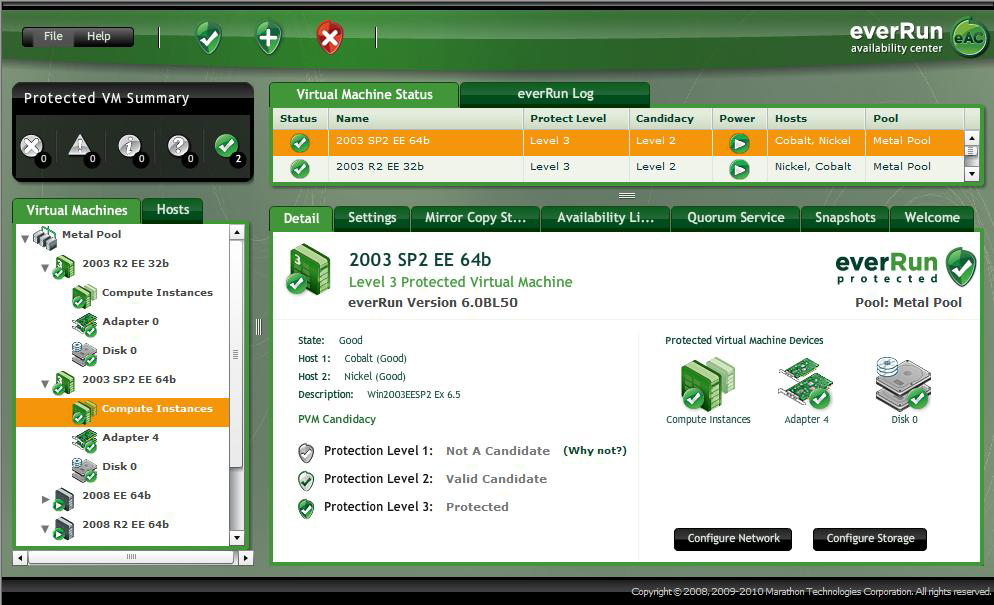Image resolution: width=994 pixels, height=605 pixels.
Task: Click the Compute Instances device icon in Detail
Action: coord(707,383)
